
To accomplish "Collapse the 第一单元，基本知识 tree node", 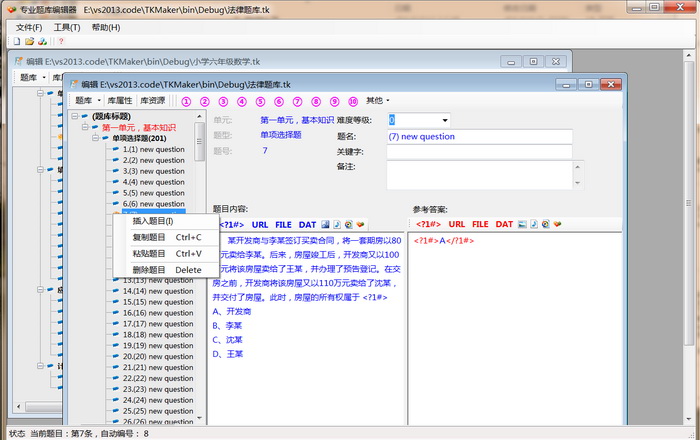I will pos(84,127).
